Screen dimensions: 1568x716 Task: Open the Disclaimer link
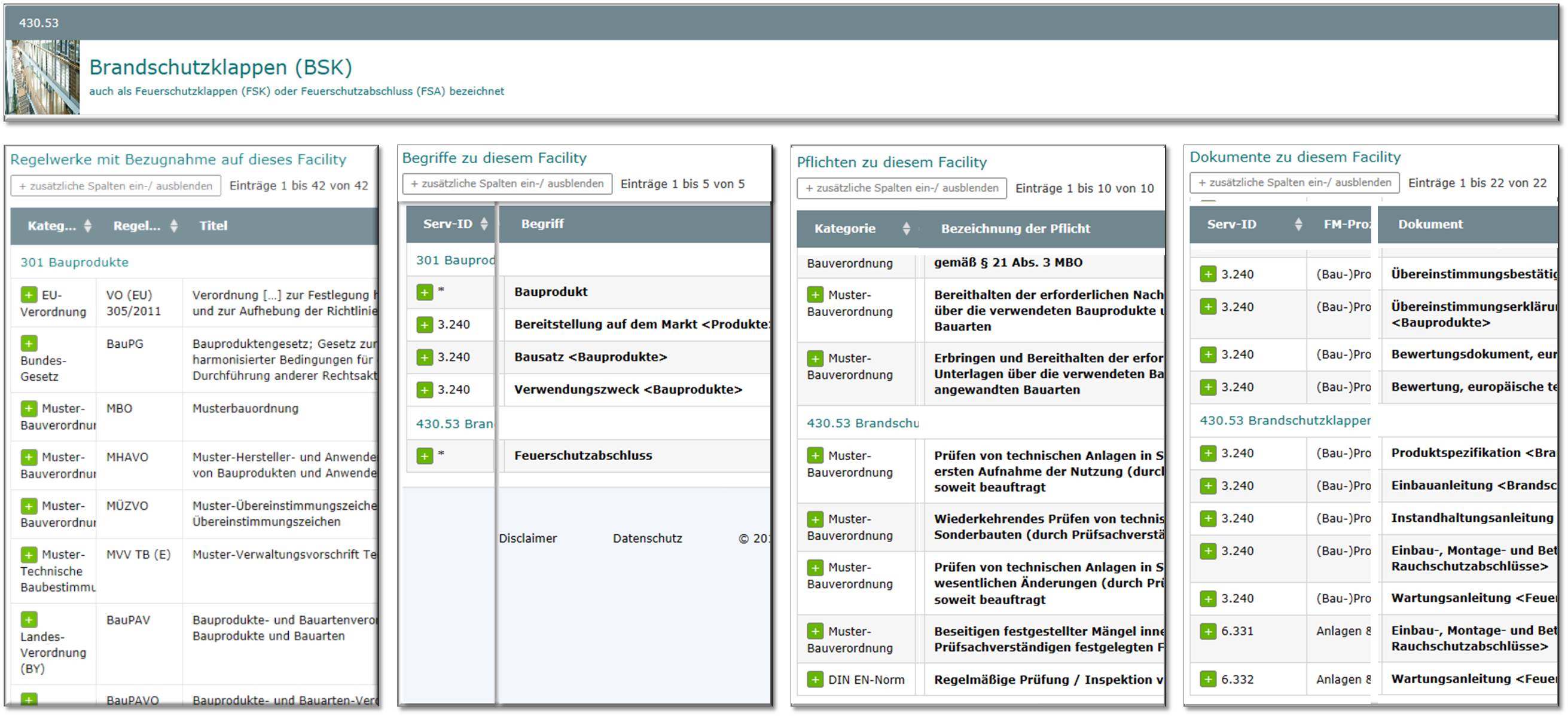(x=527, y=538)
